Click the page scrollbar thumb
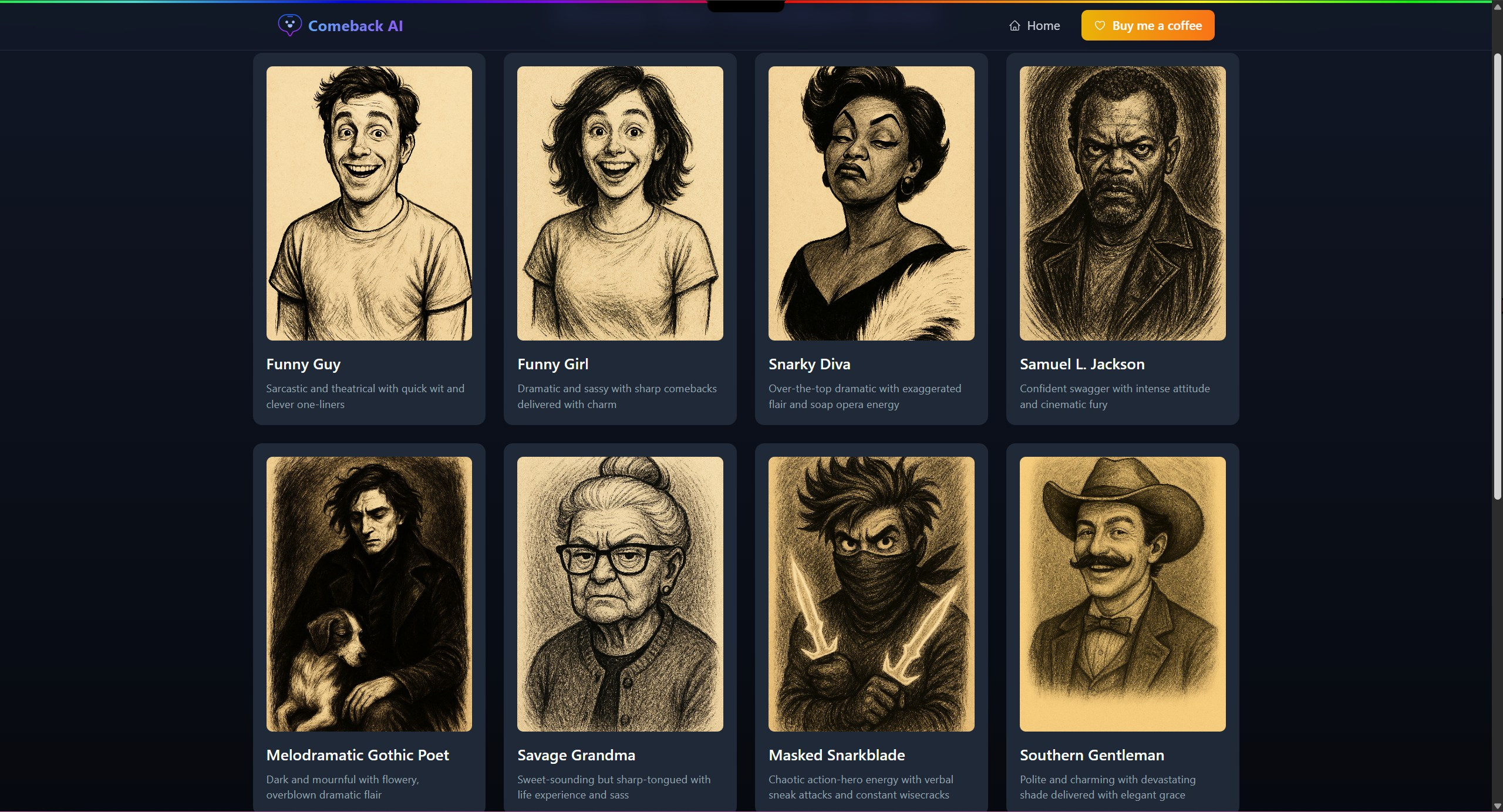Image resolution: width=1503 pixels, height=812 pixels. click(1497, 276)
